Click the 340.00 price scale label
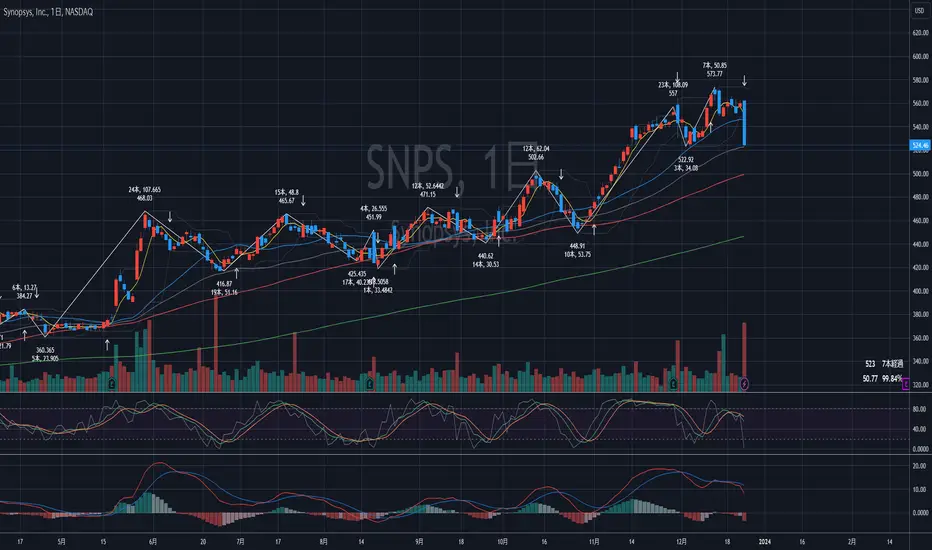Image resolution: width=932 pixels, height=550 pixels. tap(920, 362)
